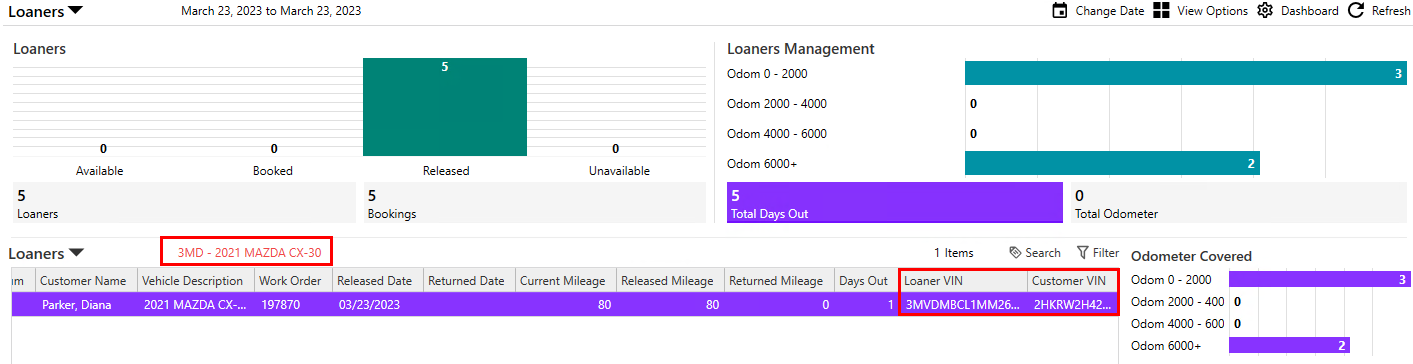Expand the lower Loaners table dropdown arrow

click(x=76, y=253)
